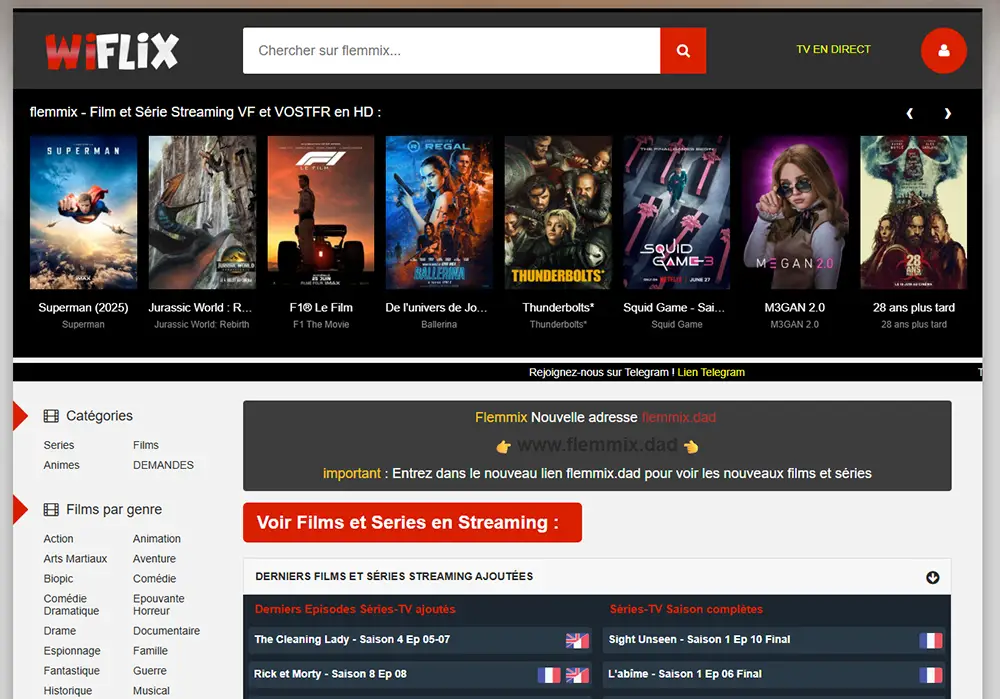Click the Wiflix logo
1000x699 pixels.
[112, 51]
